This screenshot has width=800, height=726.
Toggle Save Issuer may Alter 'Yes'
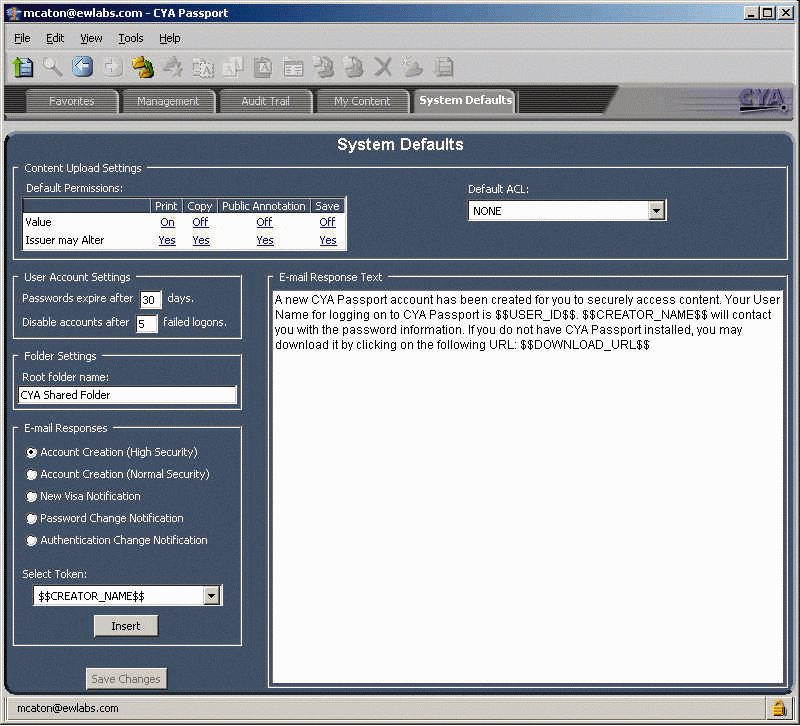pos(328,240)
